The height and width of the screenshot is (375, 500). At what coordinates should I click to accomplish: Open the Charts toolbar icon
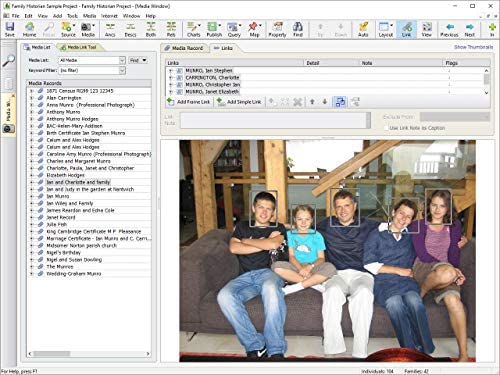pyautogui.click(x=193, y=29)
